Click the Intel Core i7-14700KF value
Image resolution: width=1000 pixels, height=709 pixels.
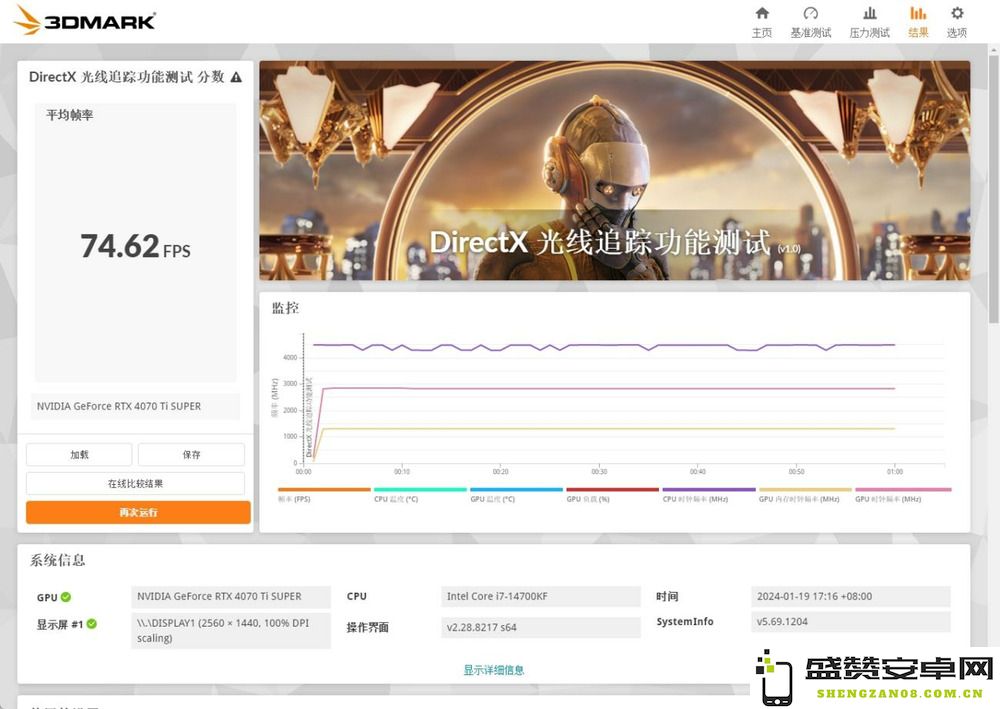[x=541, y=597]
